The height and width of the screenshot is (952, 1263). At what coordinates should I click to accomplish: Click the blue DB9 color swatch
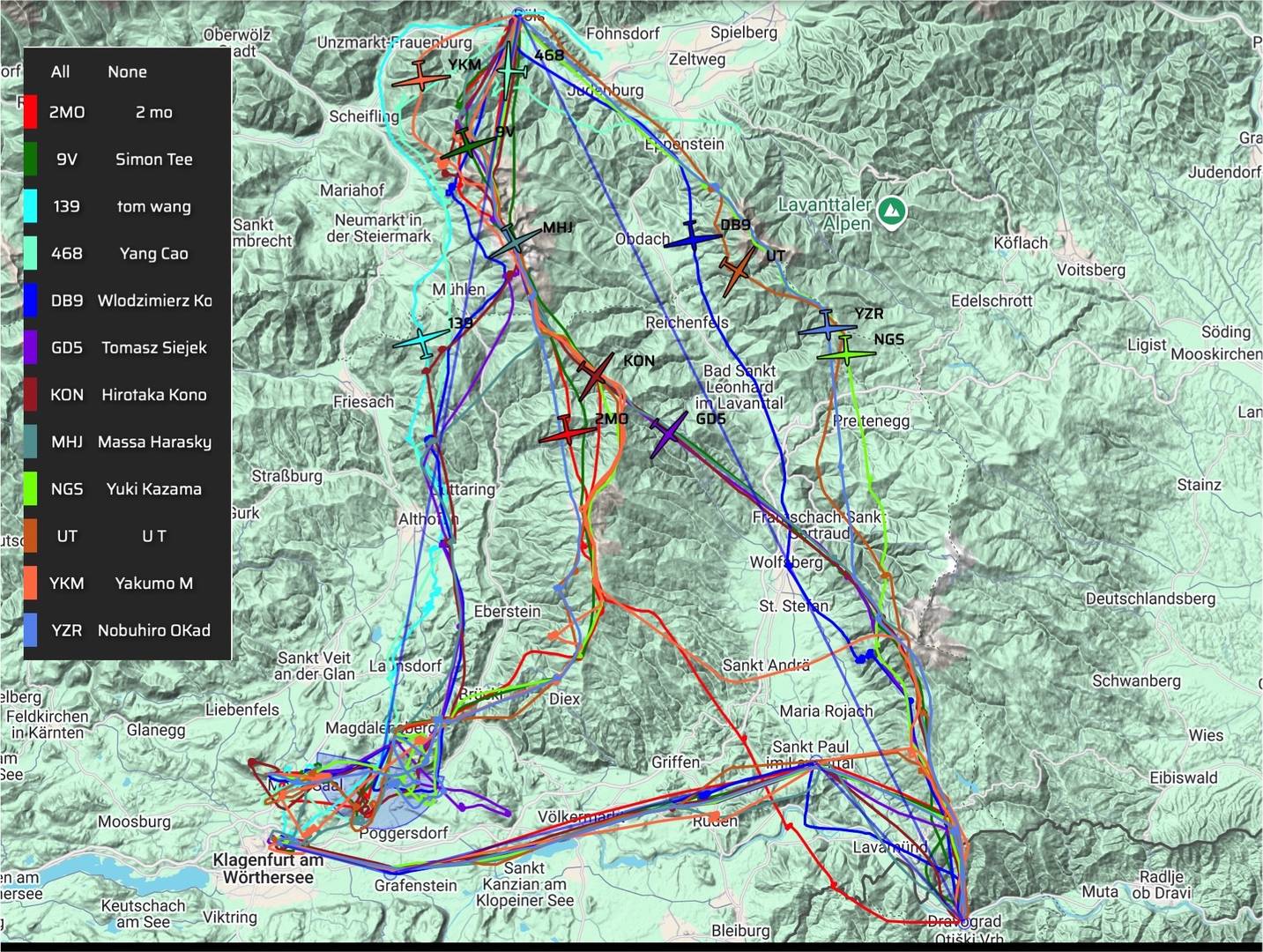[x=31, y=301]
